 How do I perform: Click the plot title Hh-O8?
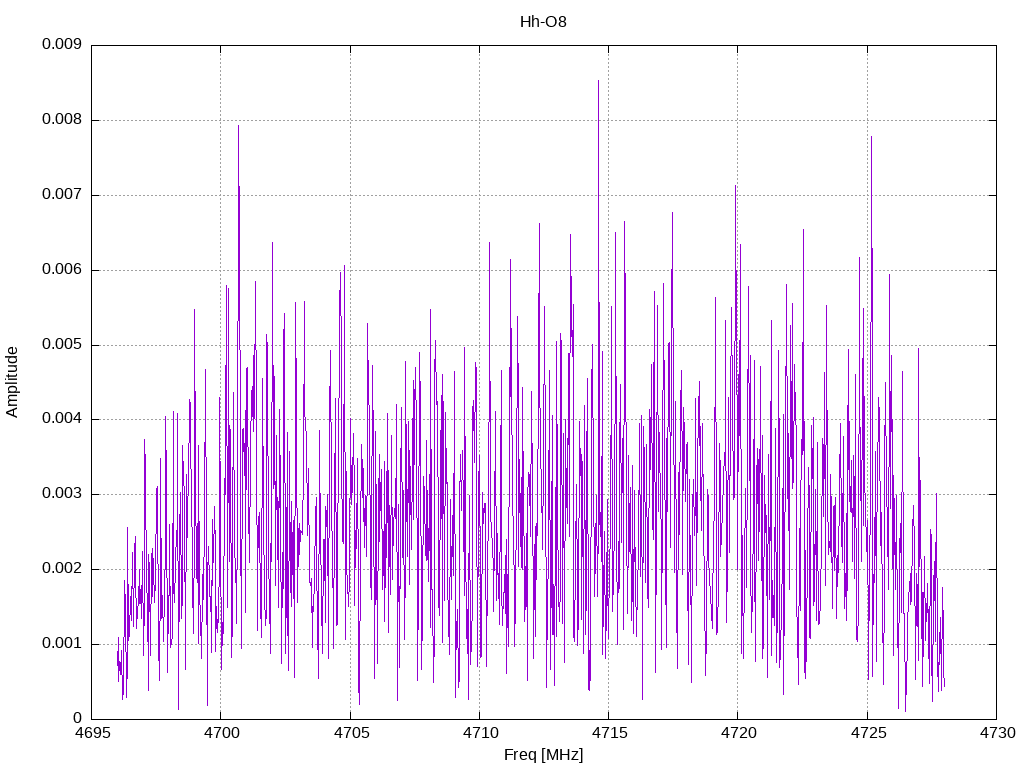(x=543, y=22)
